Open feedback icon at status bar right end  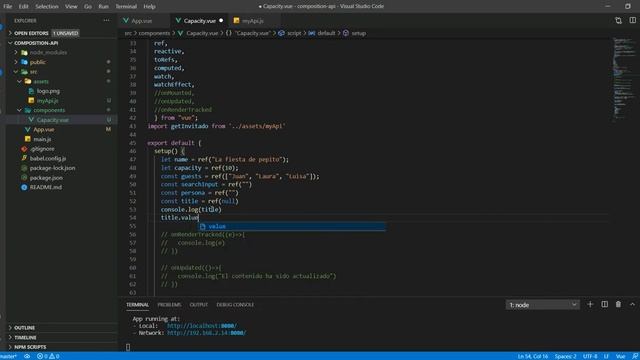point(635,356)
